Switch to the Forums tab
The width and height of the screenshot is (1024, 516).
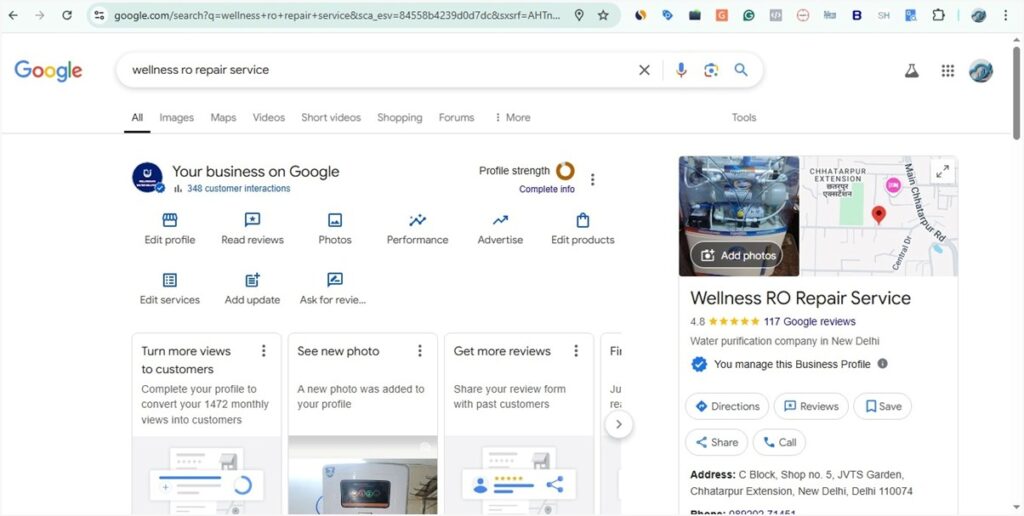click(456, 118)
